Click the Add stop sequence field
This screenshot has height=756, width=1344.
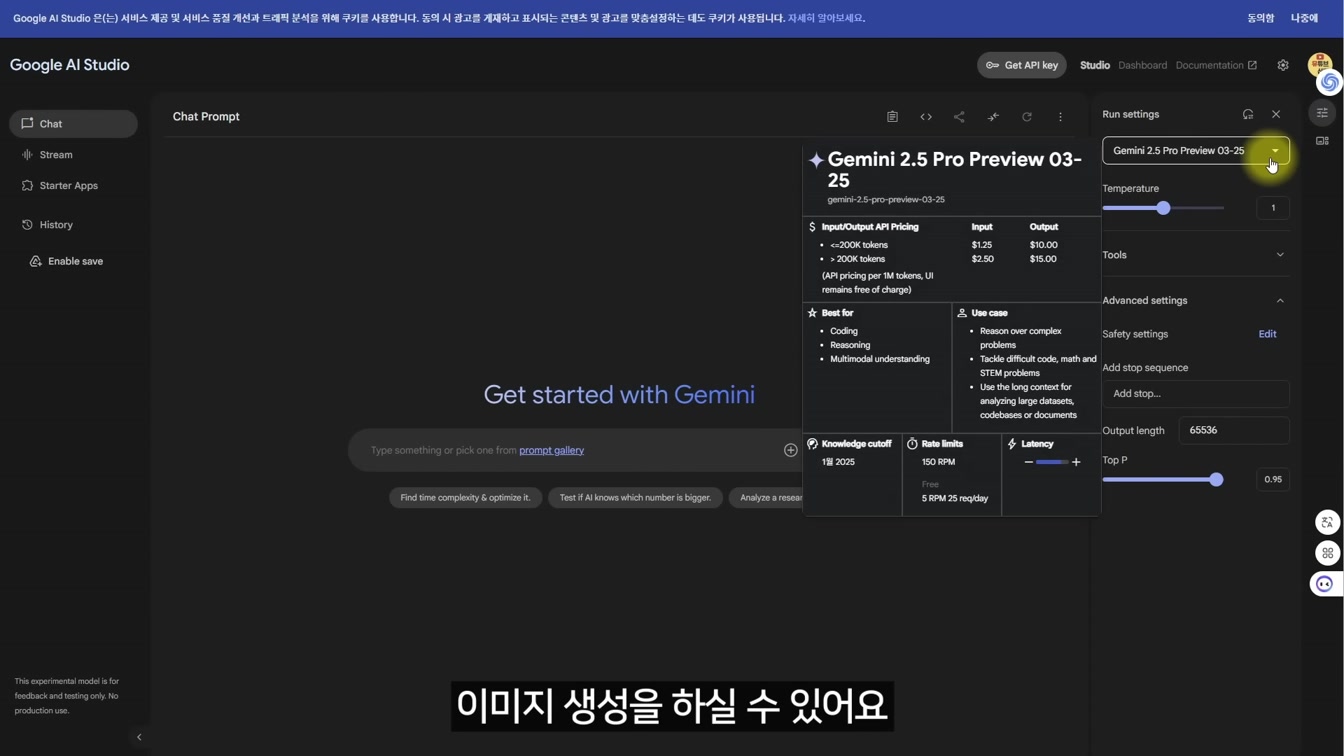tap(1196, 394)
